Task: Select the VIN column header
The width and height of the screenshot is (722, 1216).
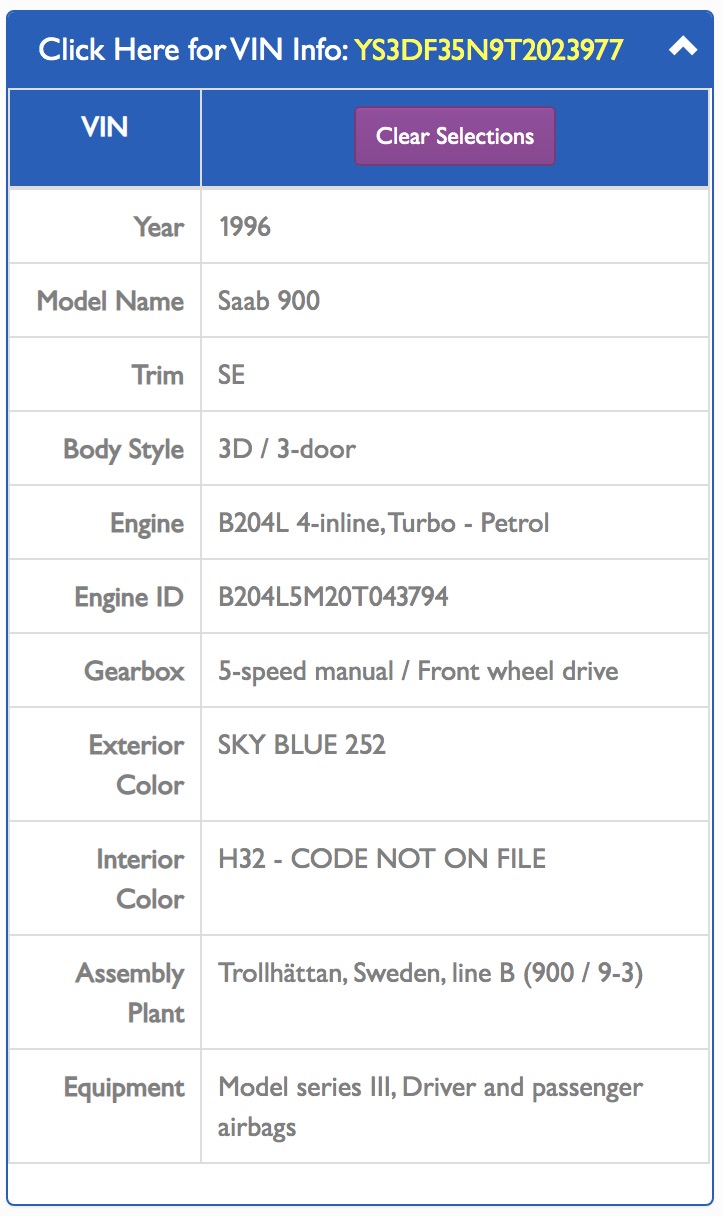Action: pyautogui.click(x=105, y=127)
